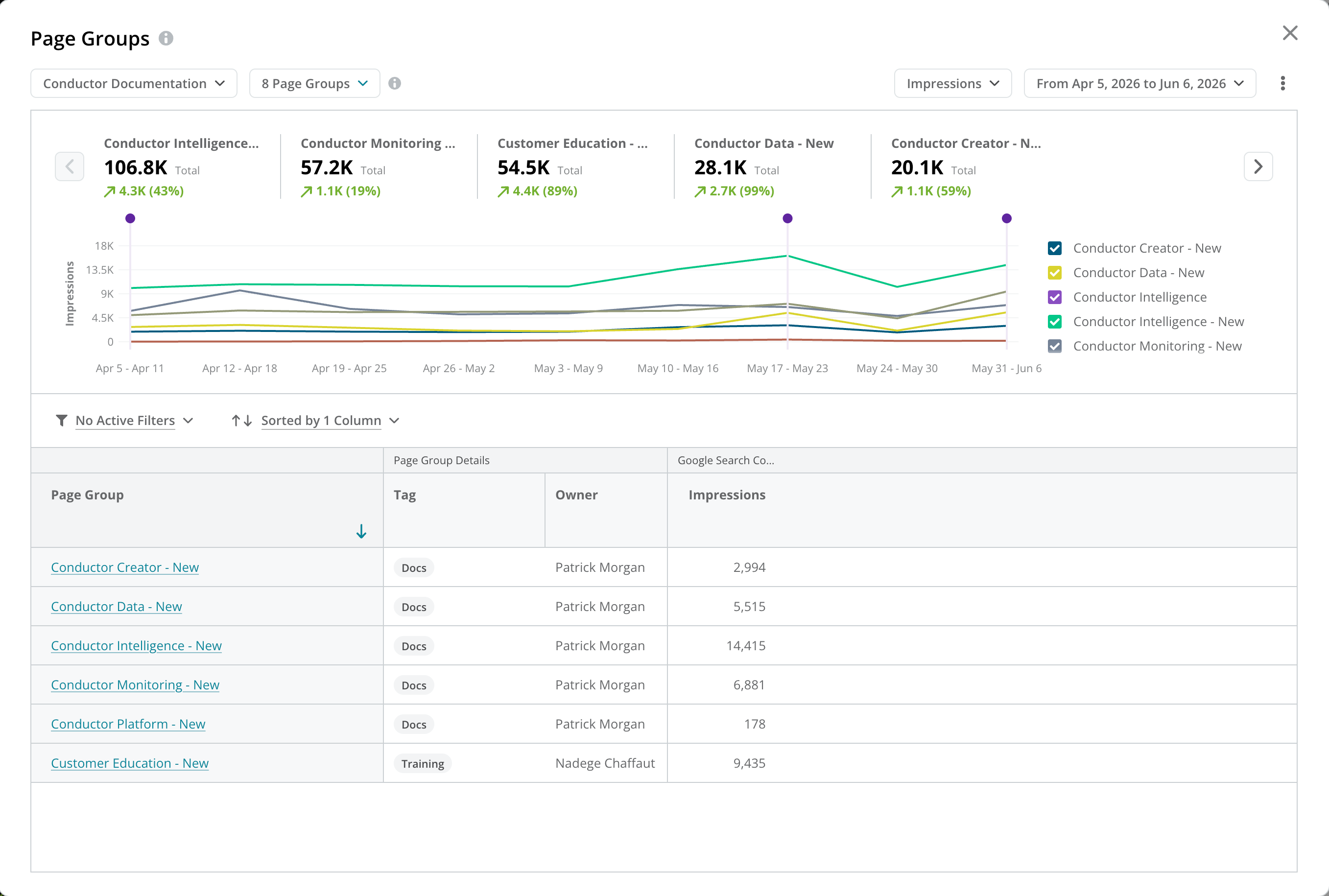Open the Impressions metric dropdown
This screenshot has height=896, width=1329.
coord(953,83)
